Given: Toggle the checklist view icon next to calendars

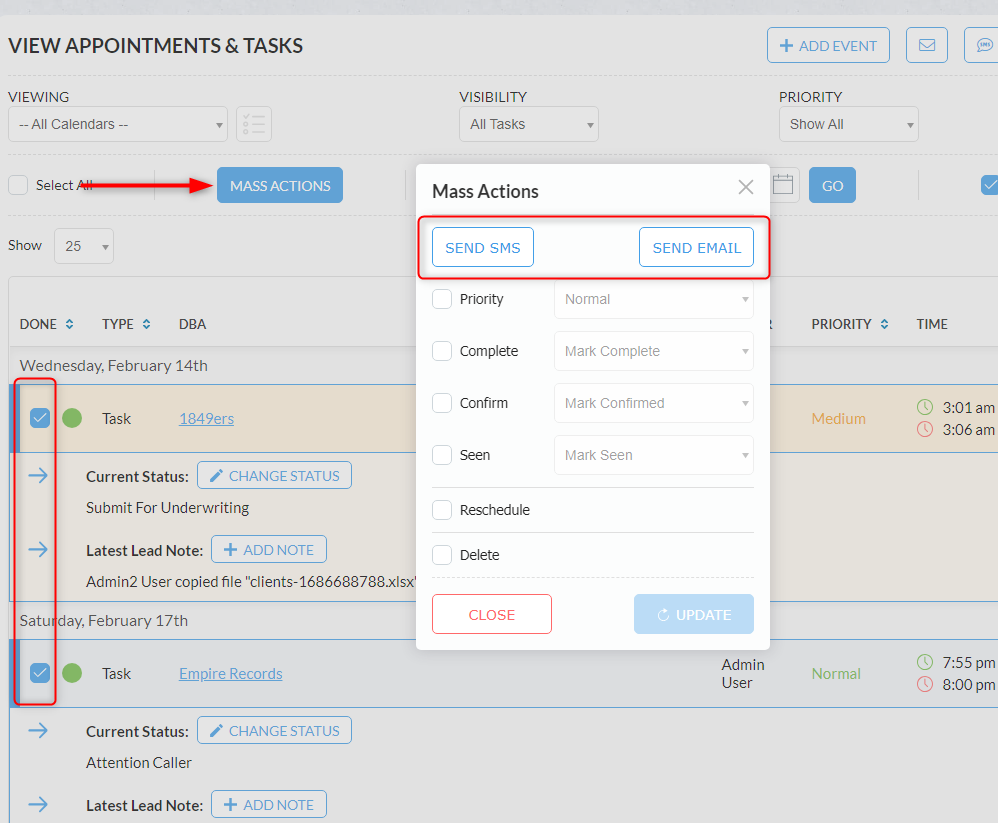Looking at the screenshot, I should [254, 124].
